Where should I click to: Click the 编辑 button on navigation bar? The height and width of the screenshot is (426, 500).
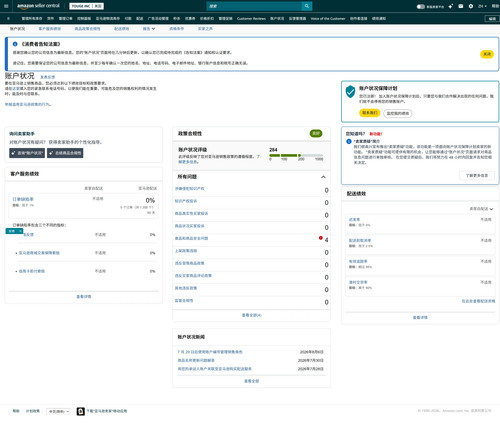[x=492, y=19]
